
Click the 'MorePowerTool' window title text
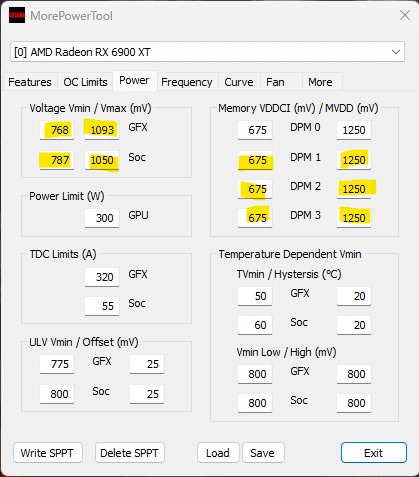pyautogui.click(x=71, y=16)
